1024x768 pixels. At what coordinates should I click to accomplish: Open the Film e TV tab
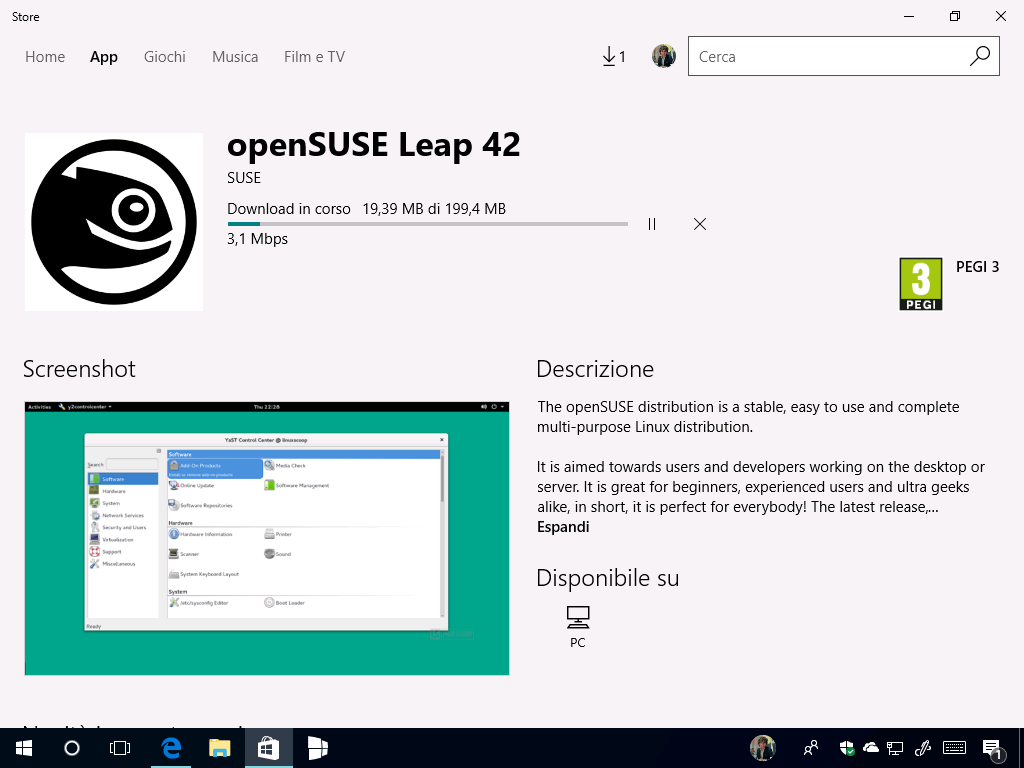click(314, 57)
